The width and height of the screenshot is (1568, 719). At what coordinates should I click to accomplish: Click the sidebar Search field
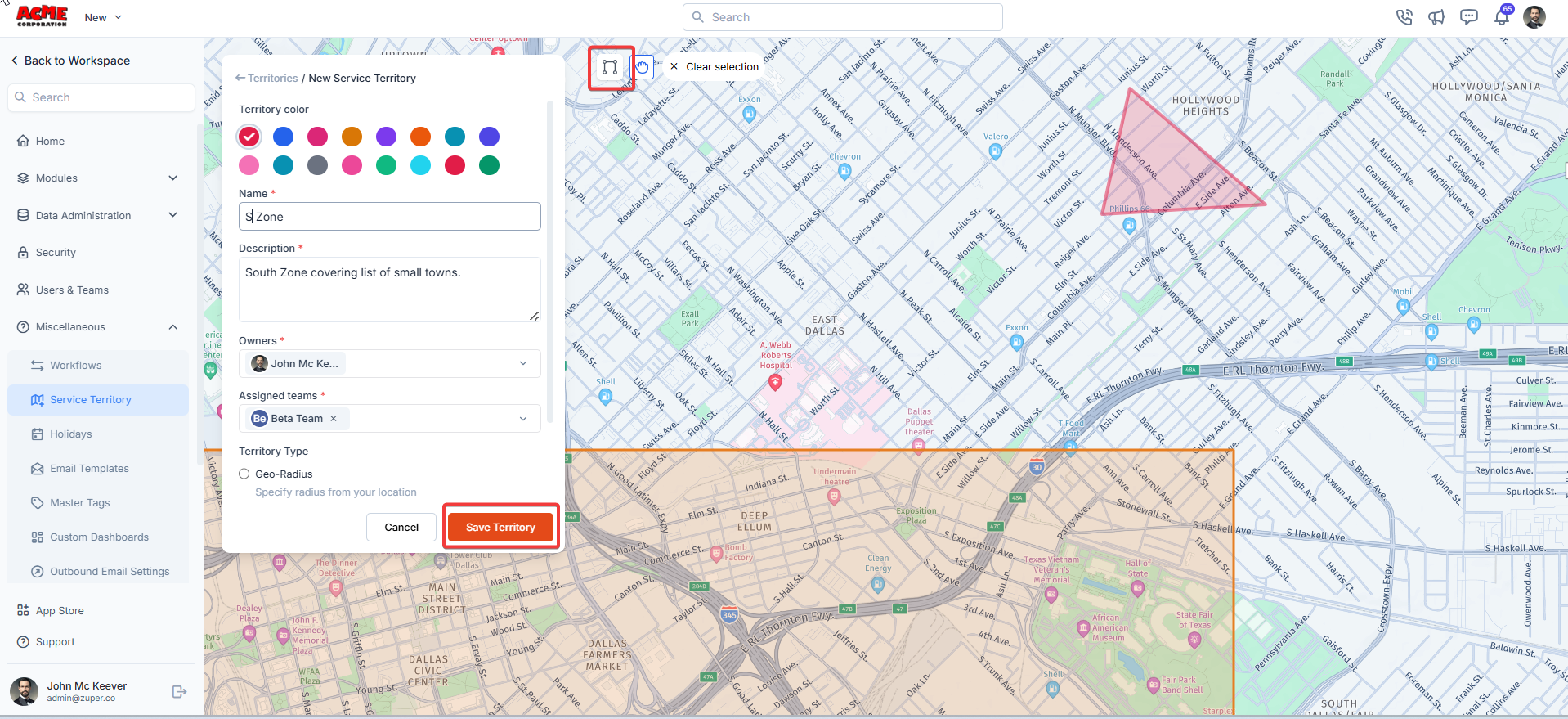pos(101,97)
